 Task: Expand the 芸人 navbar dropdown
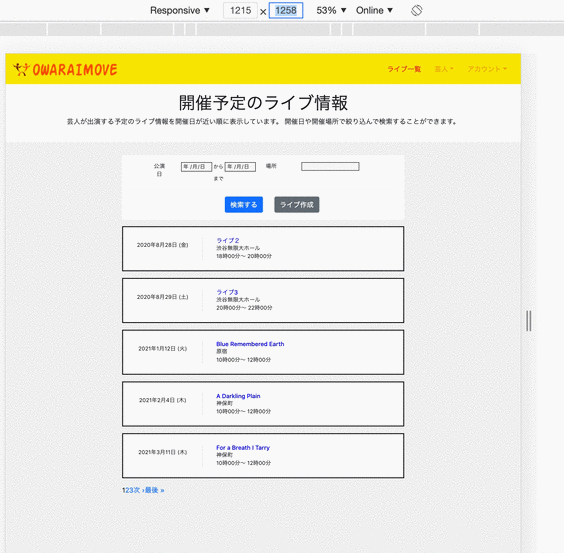click(x=444, y=69)
